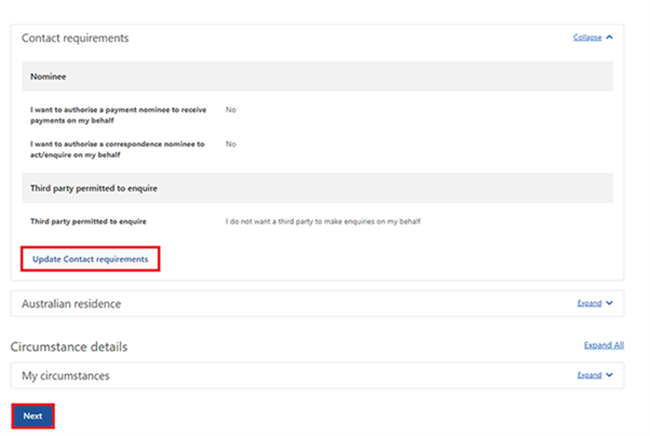Click the Next button
The width and height of the screenshot is (650, 436).
coord(33,416)
